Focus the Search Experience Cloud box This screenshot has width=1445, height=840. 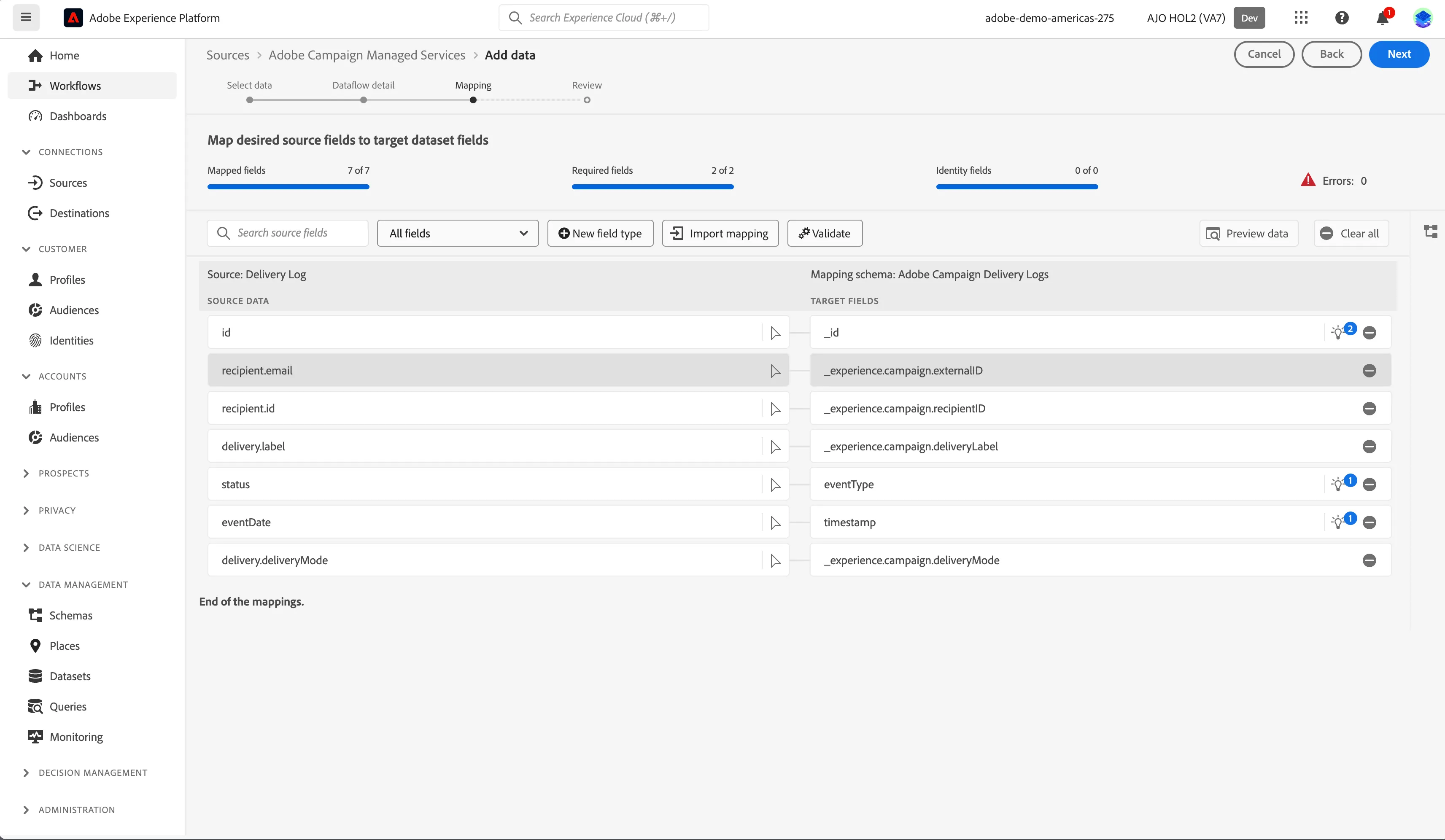(604, 17)
